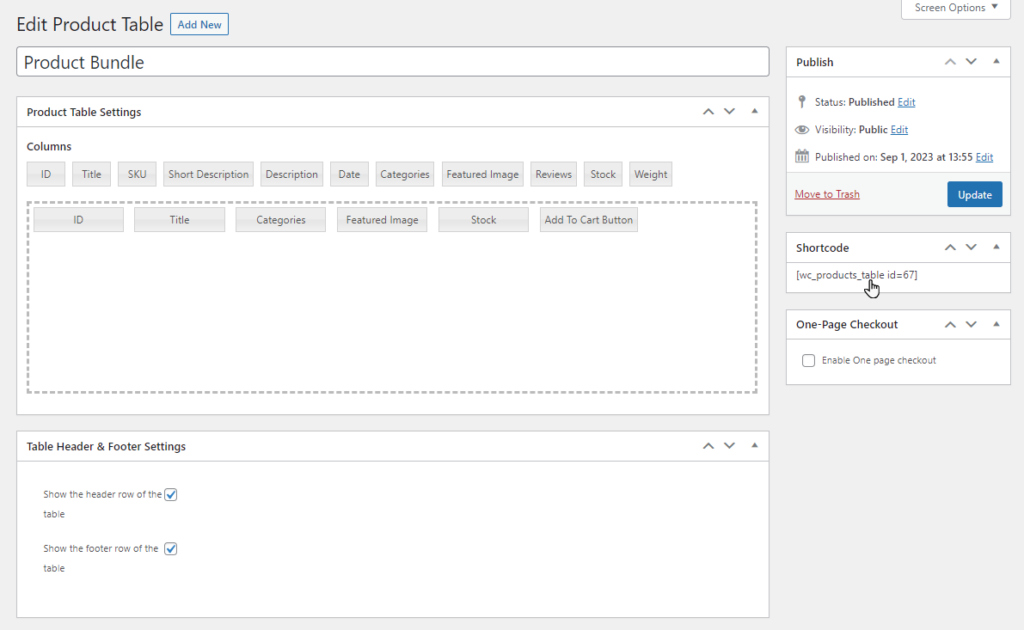Click Categories column in the dashed area
Viewport: 1024px width, 630px height.
click(281, 220)
